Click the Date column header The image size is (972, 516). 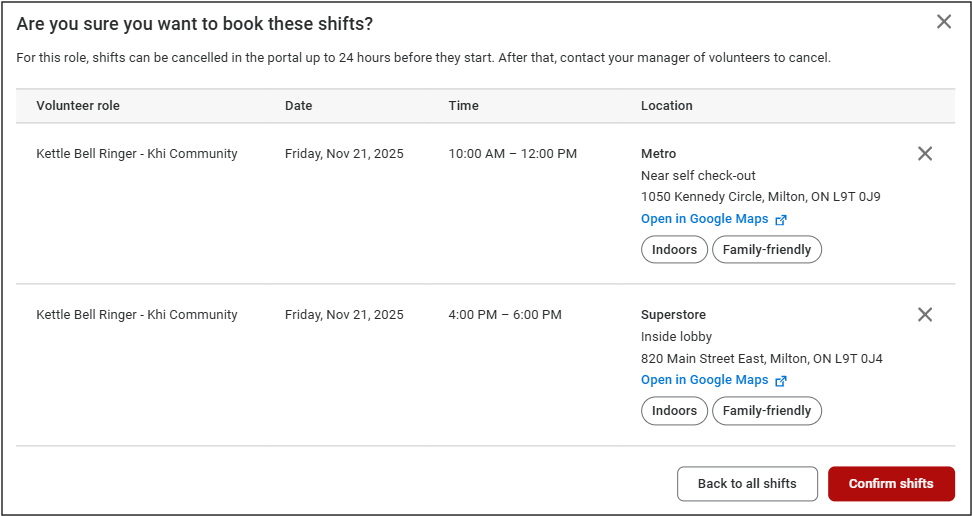click(x=298, y=106)
